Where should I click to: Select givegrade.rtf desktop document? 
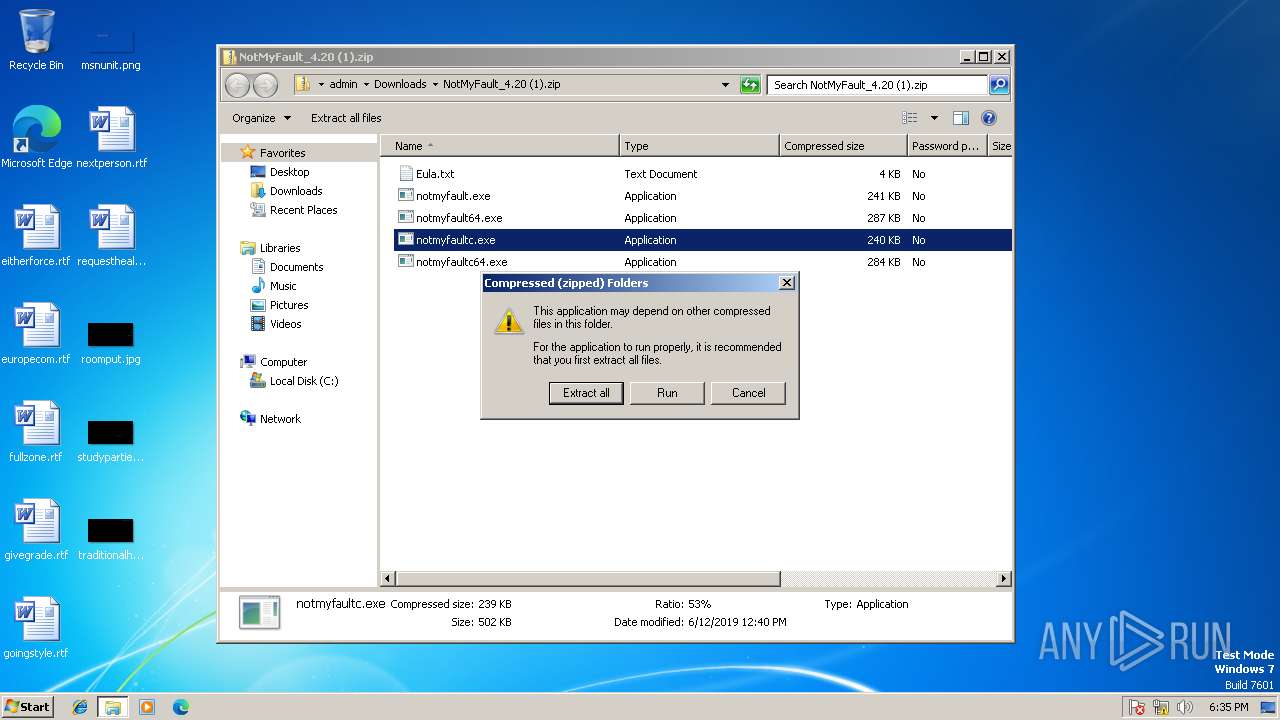pyautogui.click(x=36, y=530)
